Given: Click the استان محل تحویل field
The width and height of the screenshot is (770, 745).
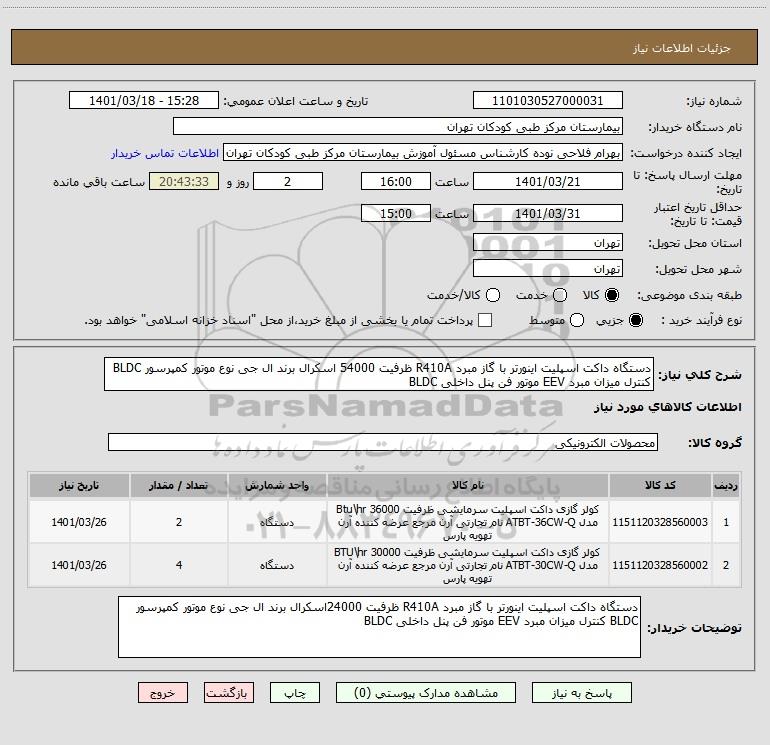Looking at the screenshot, I should (x=548, y=243).
